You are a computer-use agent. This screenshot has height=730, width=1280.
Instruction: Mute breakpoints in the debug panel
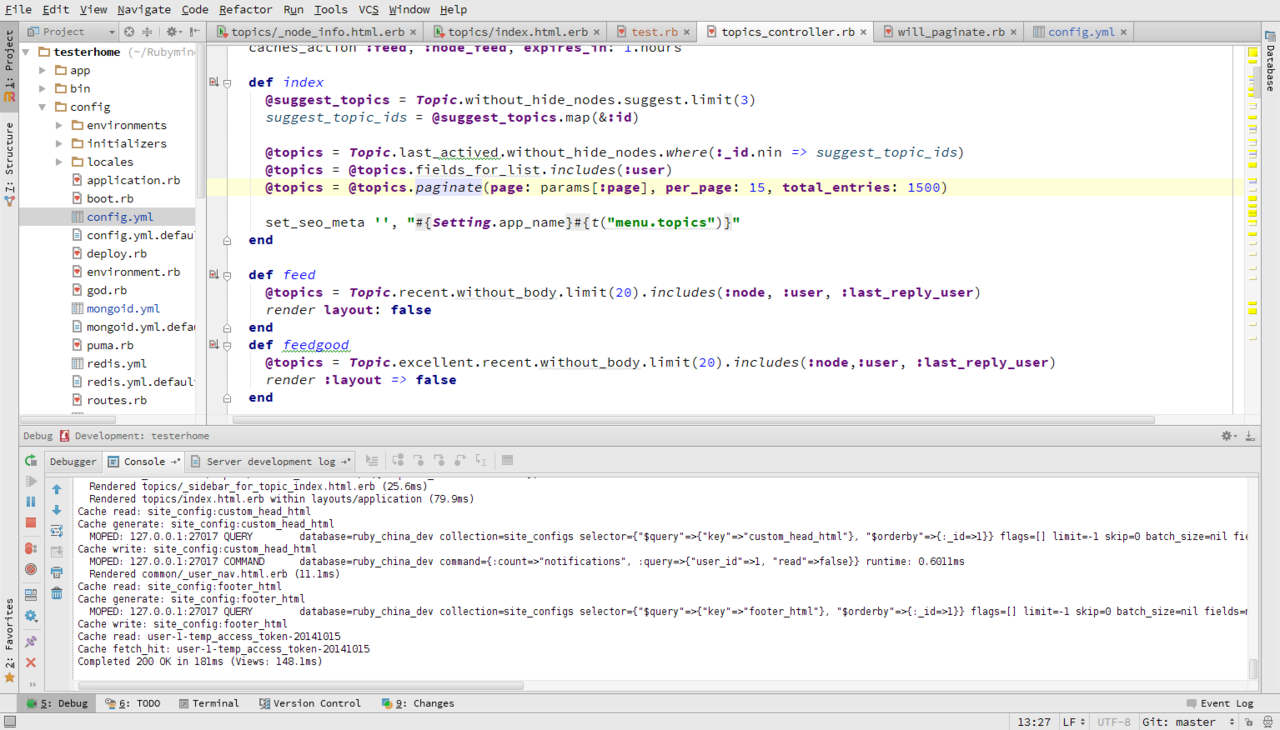31,569
